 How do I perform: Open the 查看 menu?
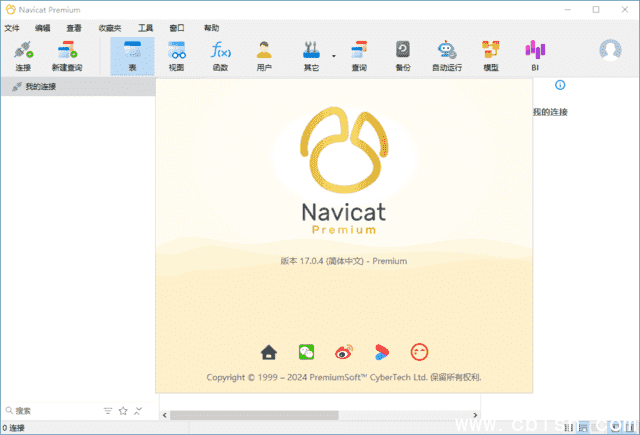point(74,28)
